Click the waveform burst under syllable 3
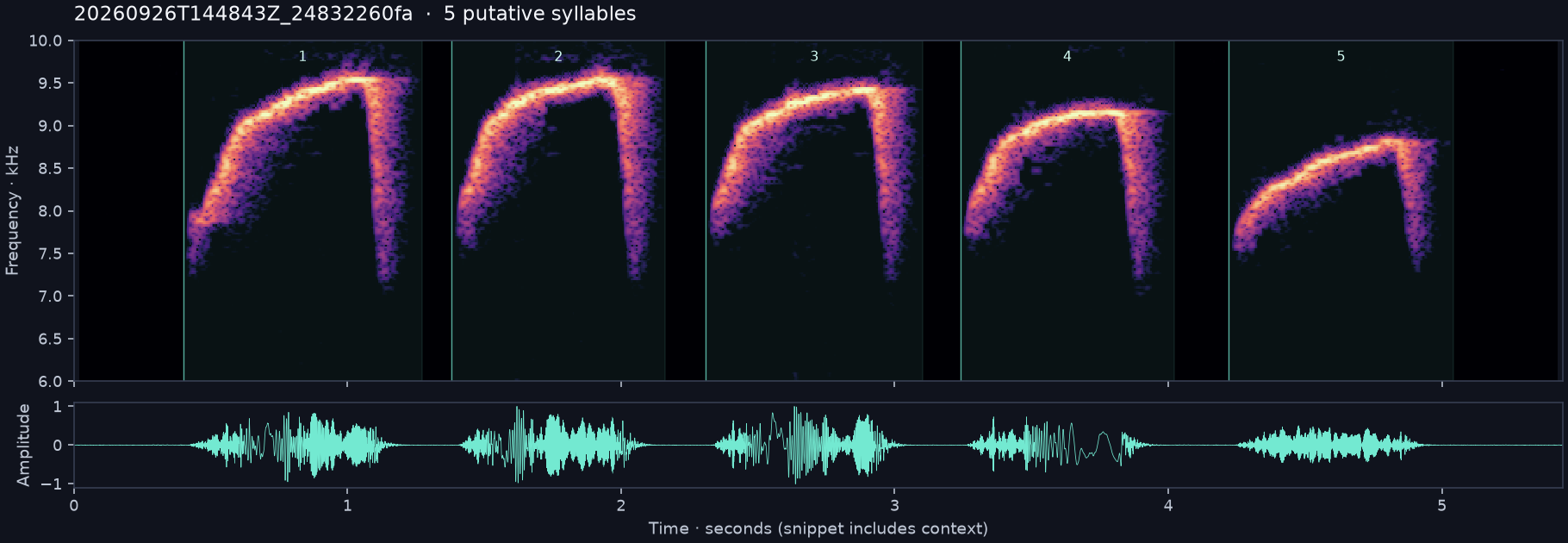 (x=810, y=445)
